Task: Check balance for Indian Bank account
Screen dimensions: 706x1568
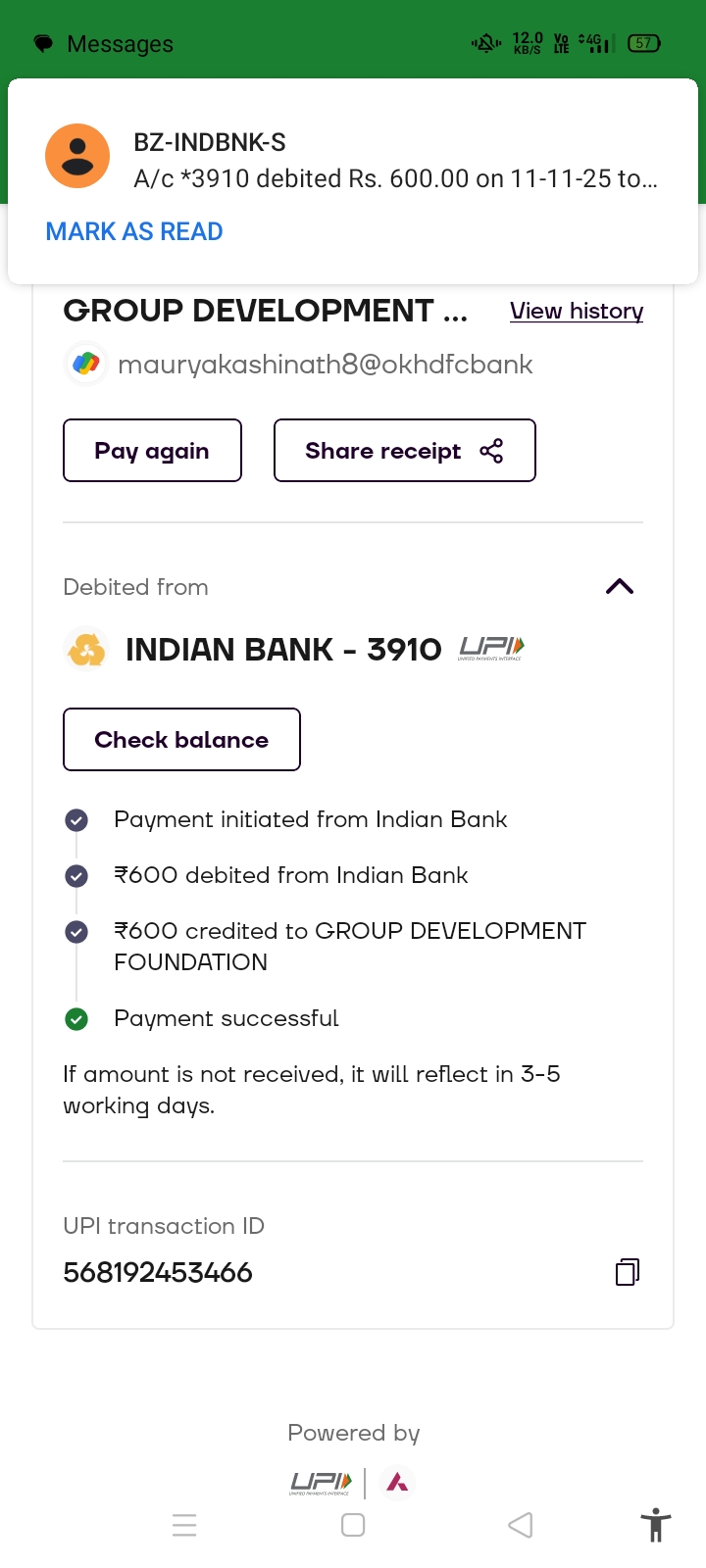Action: 181,740
